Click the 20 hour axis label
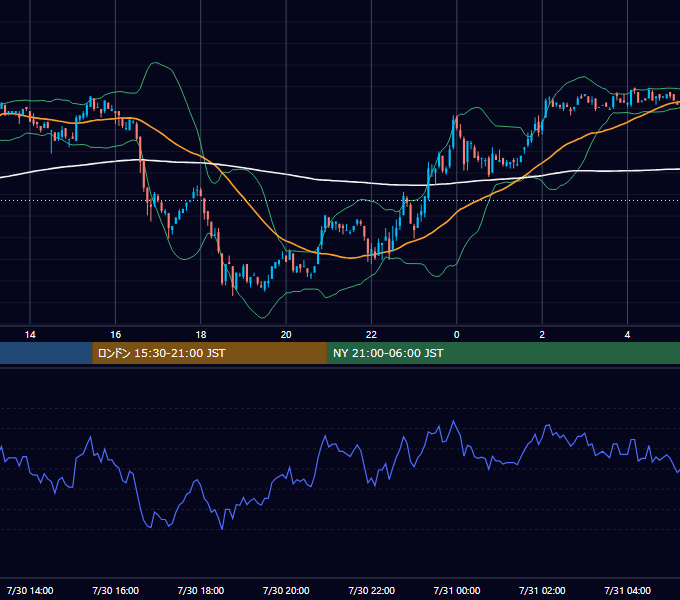The image size is (680, 600). tap(286, 335)
